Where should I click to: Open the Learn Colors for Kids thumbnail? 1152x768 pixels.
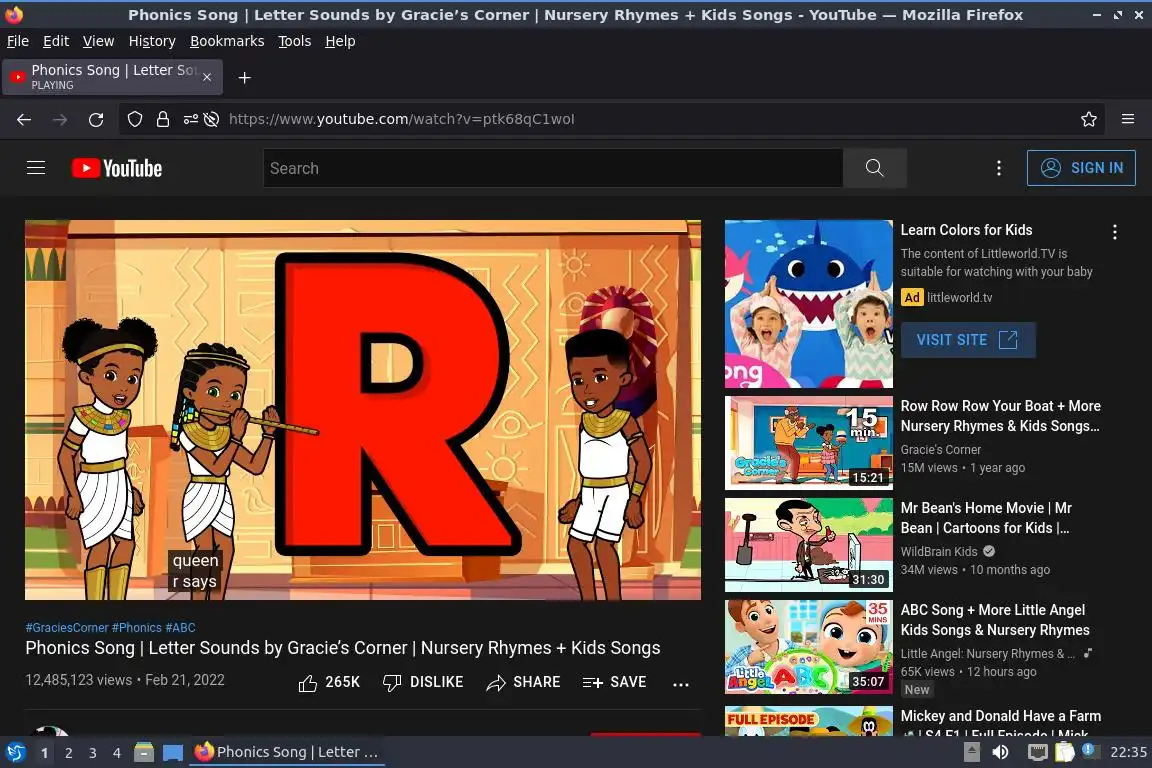click(x=808, y=304)
